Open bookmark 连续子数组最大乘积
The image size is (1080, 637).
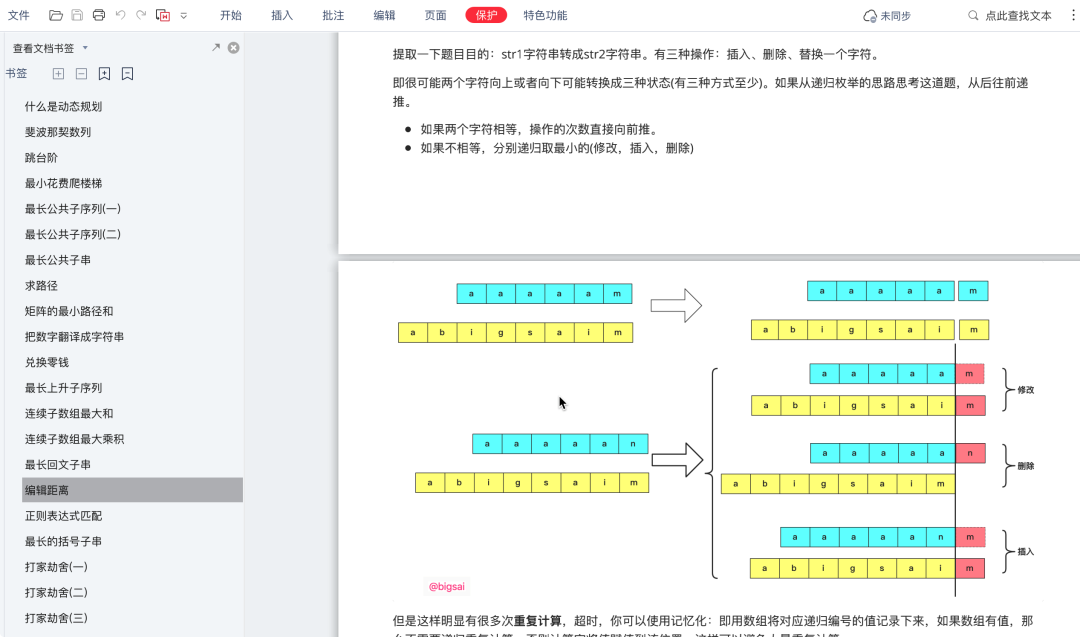tap(74, 439)
